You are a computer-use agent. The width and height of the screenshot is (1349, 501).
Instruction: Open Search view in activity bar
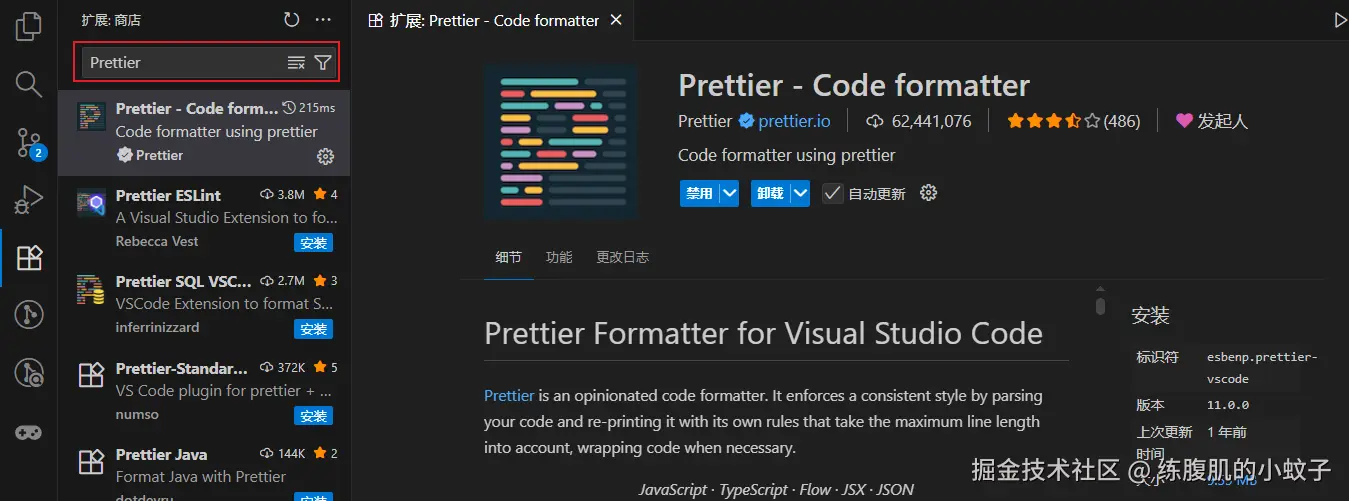coord(29,84)
